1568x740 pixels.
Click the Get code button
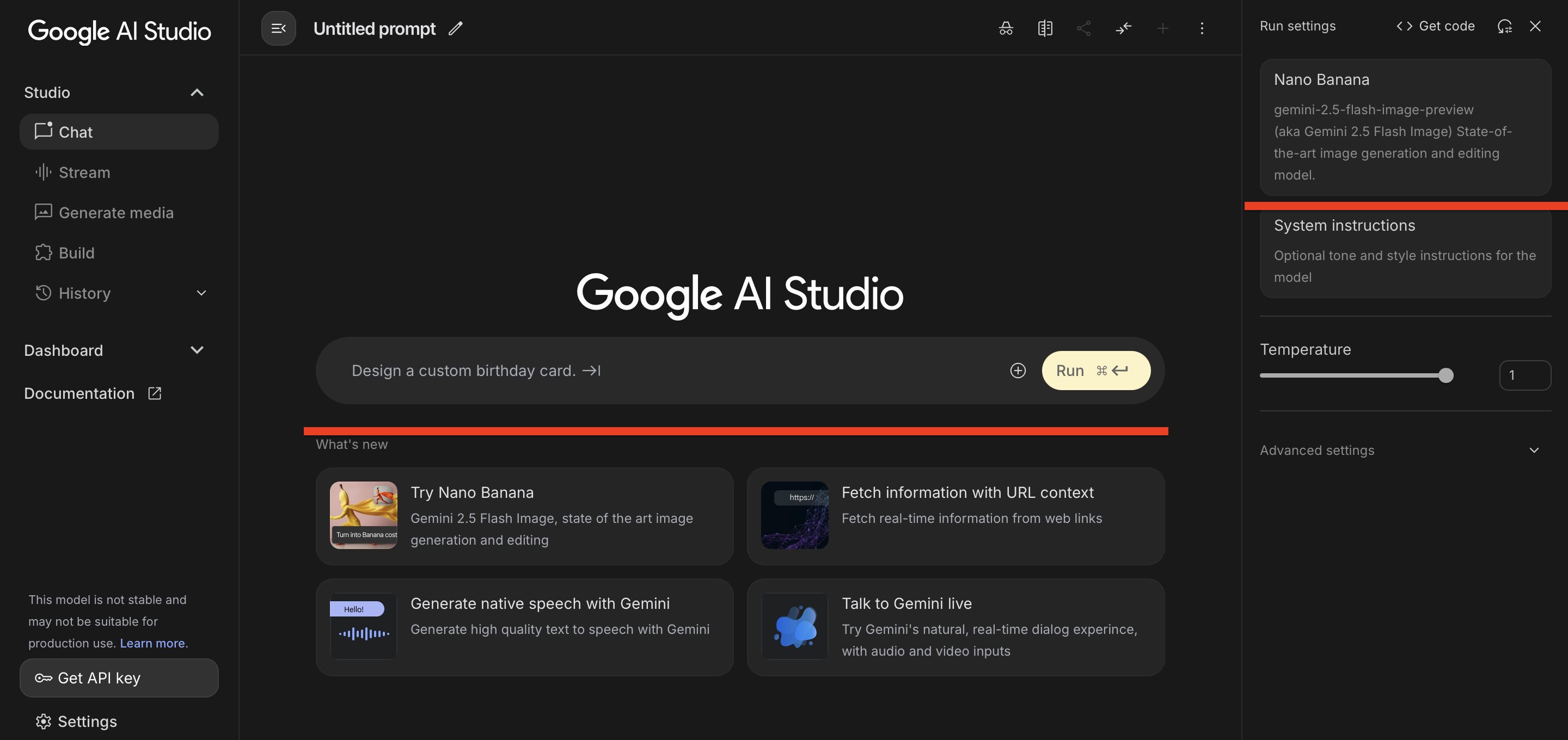click(x=1435, y=26)
